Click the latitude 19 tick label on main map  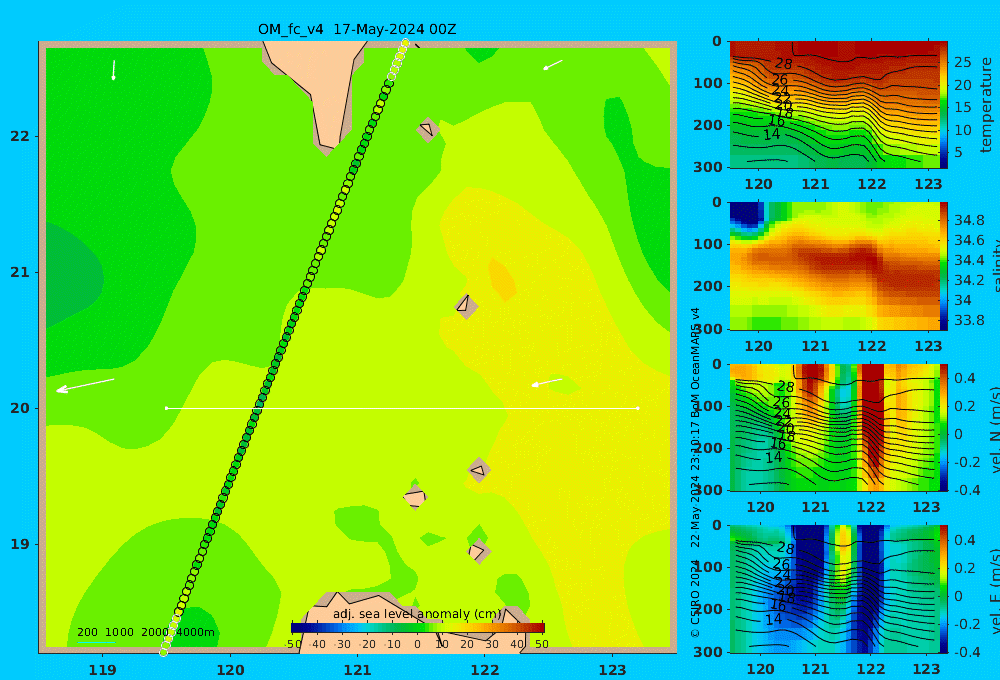click(x=20, y=544)
